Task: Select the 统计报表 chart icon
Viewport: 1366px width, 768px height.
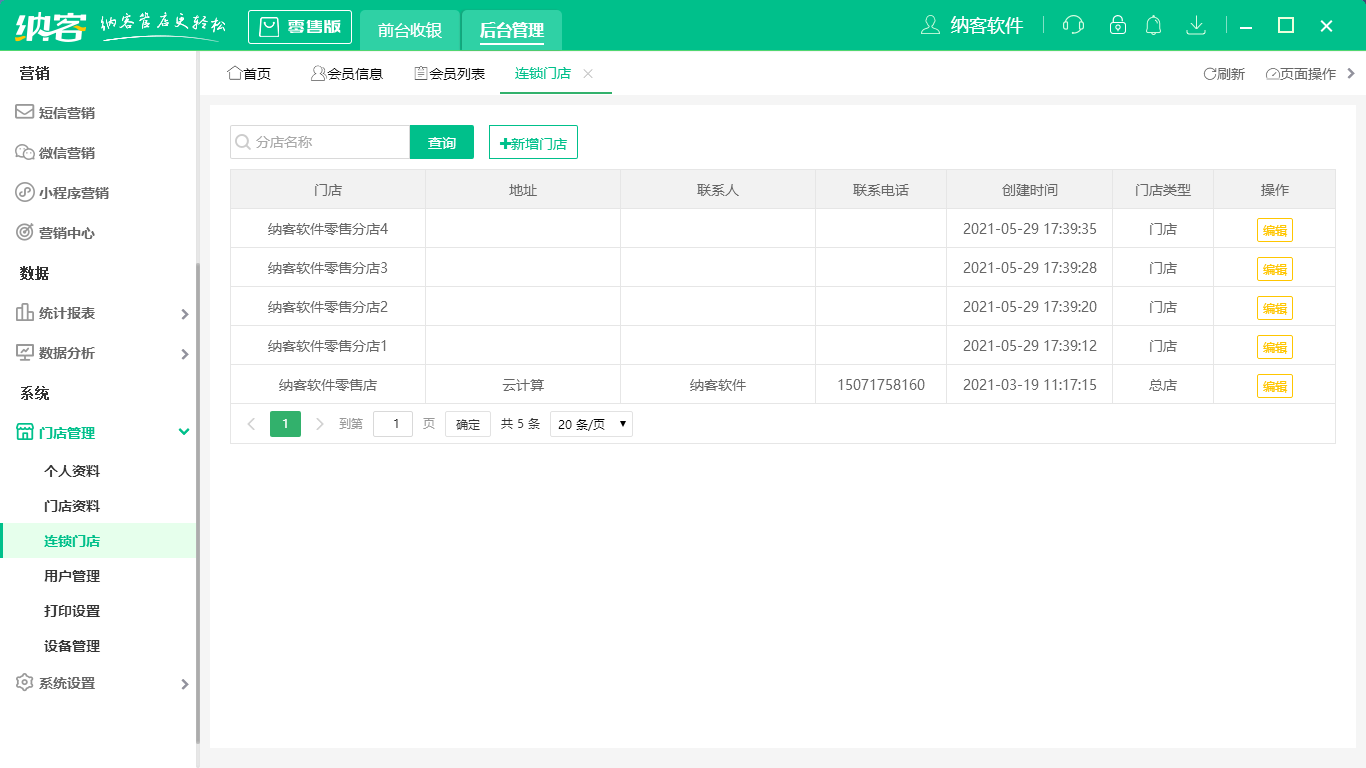Action: (23, 312)
